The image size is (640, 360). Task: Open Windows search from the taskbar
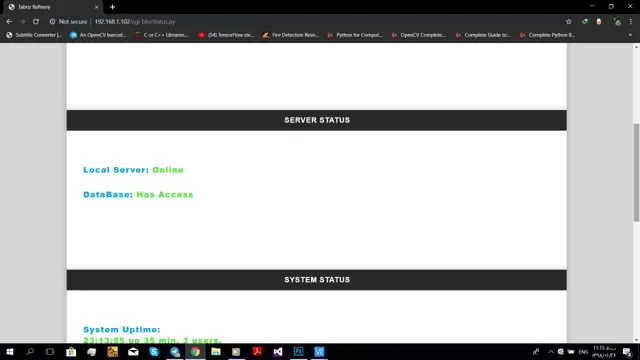[30, 351]
